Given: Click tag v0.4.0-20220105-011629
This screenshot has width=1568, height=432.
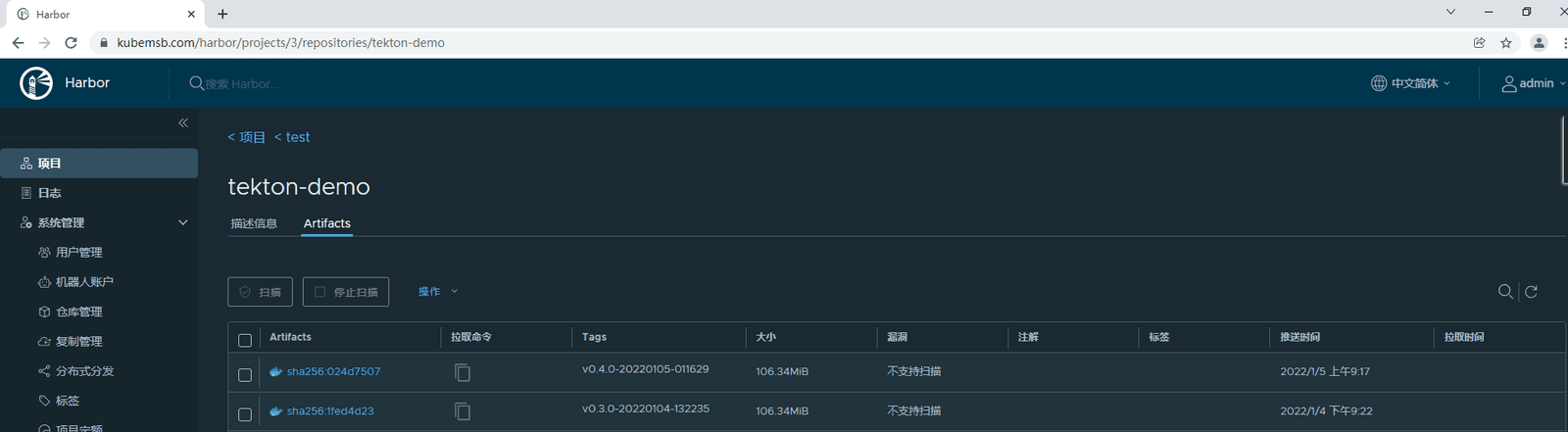Looking at the screenshot, I should pyautogui.click(x=645, y=369).
